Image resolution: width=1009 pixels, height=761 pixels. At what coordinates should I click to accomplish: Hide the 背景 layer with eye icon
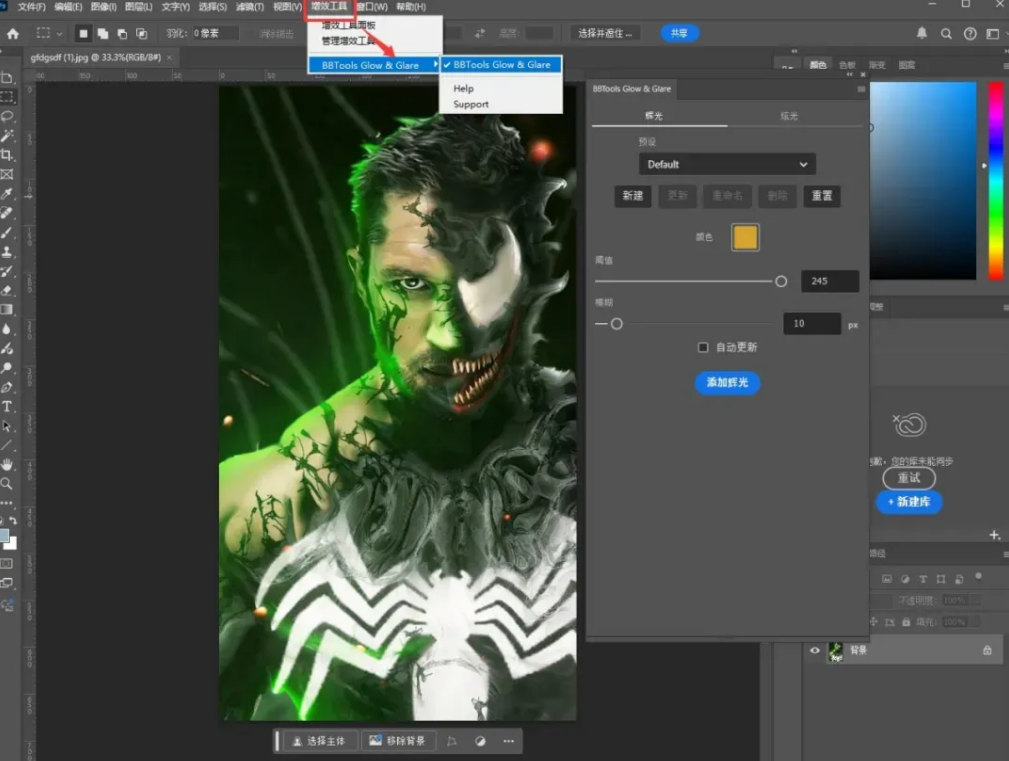[815, 650]
